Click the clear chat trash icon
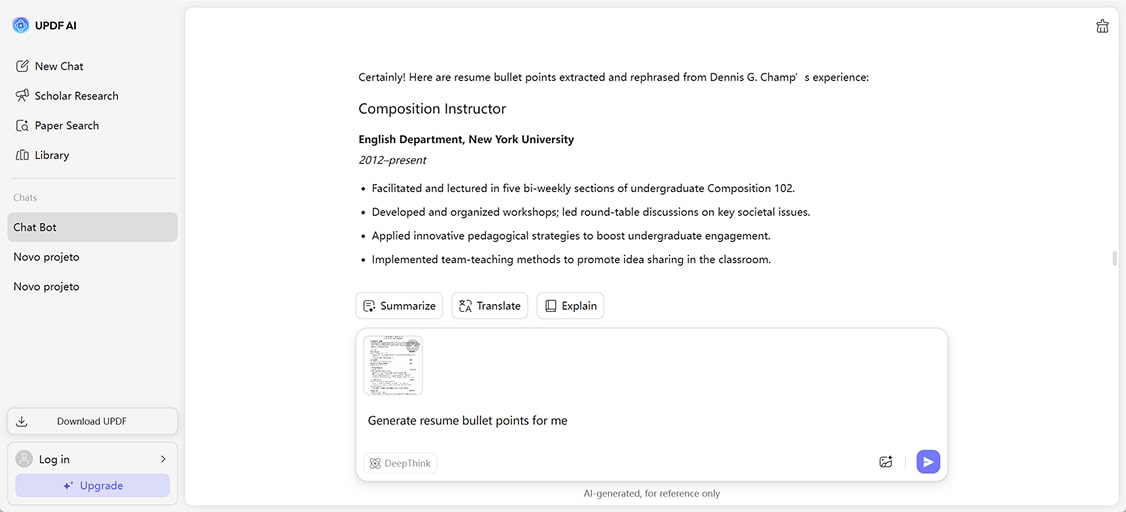 click(x=1102, y=27)
